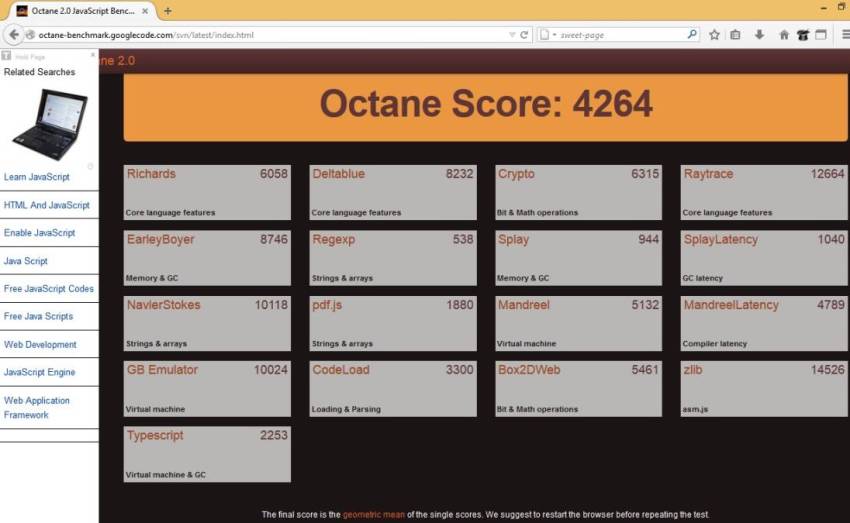
Task: Click the Typescript score 2253
Action: (x=273, y=436)
